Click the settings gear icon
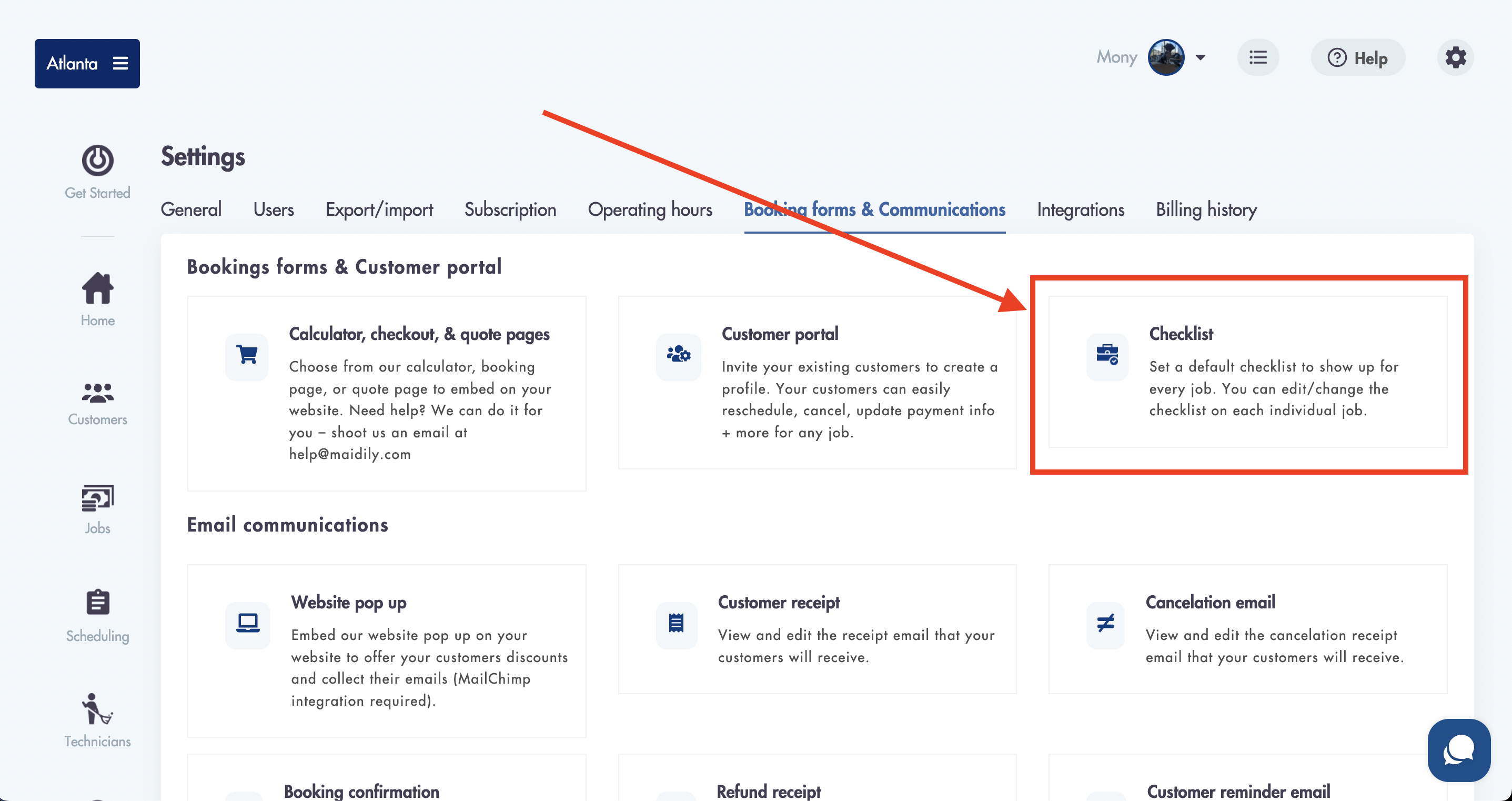The width and height of the screenshot is (1512, 801). (x=1455, y=57)
